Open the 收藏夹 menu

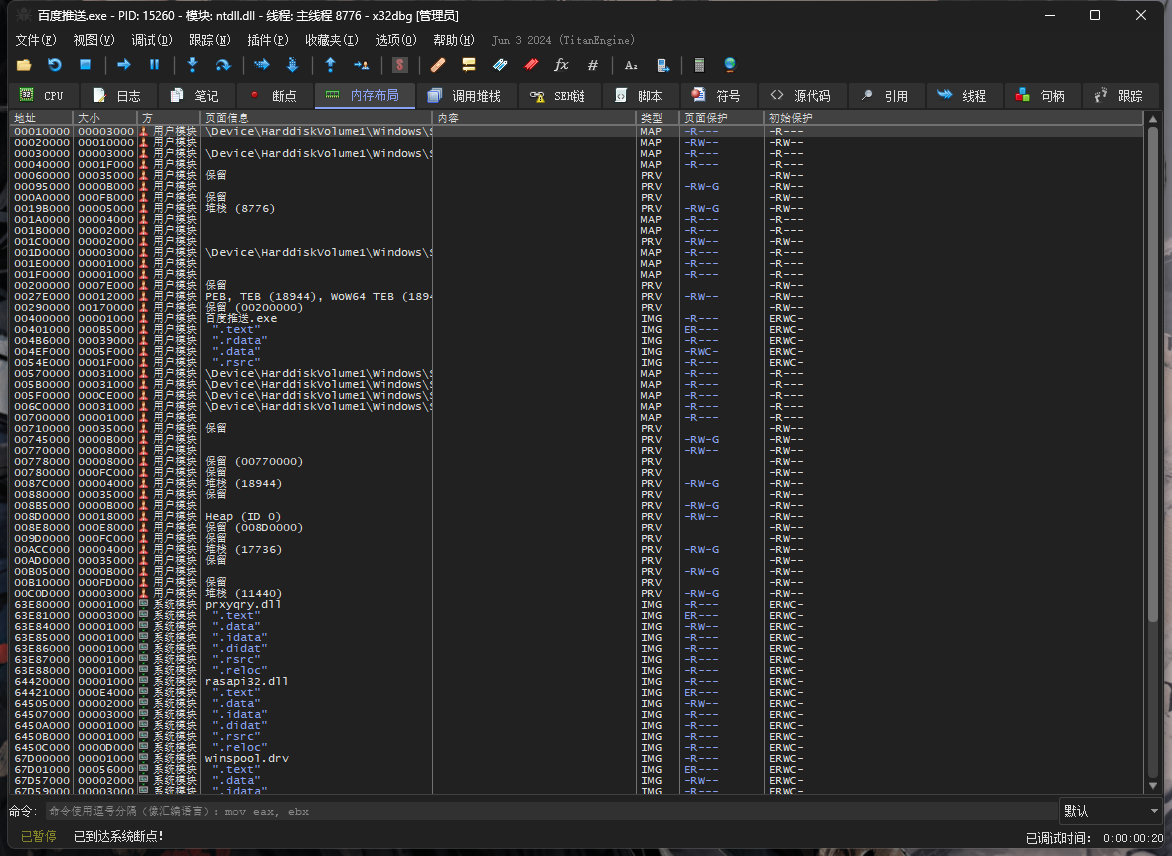[332, 40]
